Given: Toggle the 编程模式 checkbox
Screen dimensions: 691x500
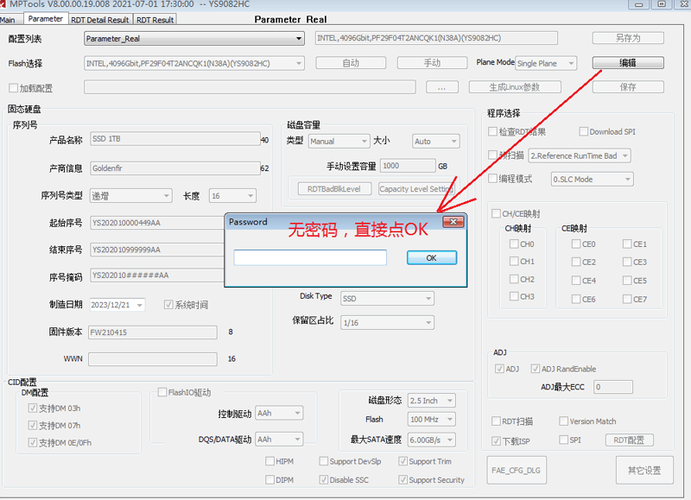Looking at the screenshot, I should point(493,178).
